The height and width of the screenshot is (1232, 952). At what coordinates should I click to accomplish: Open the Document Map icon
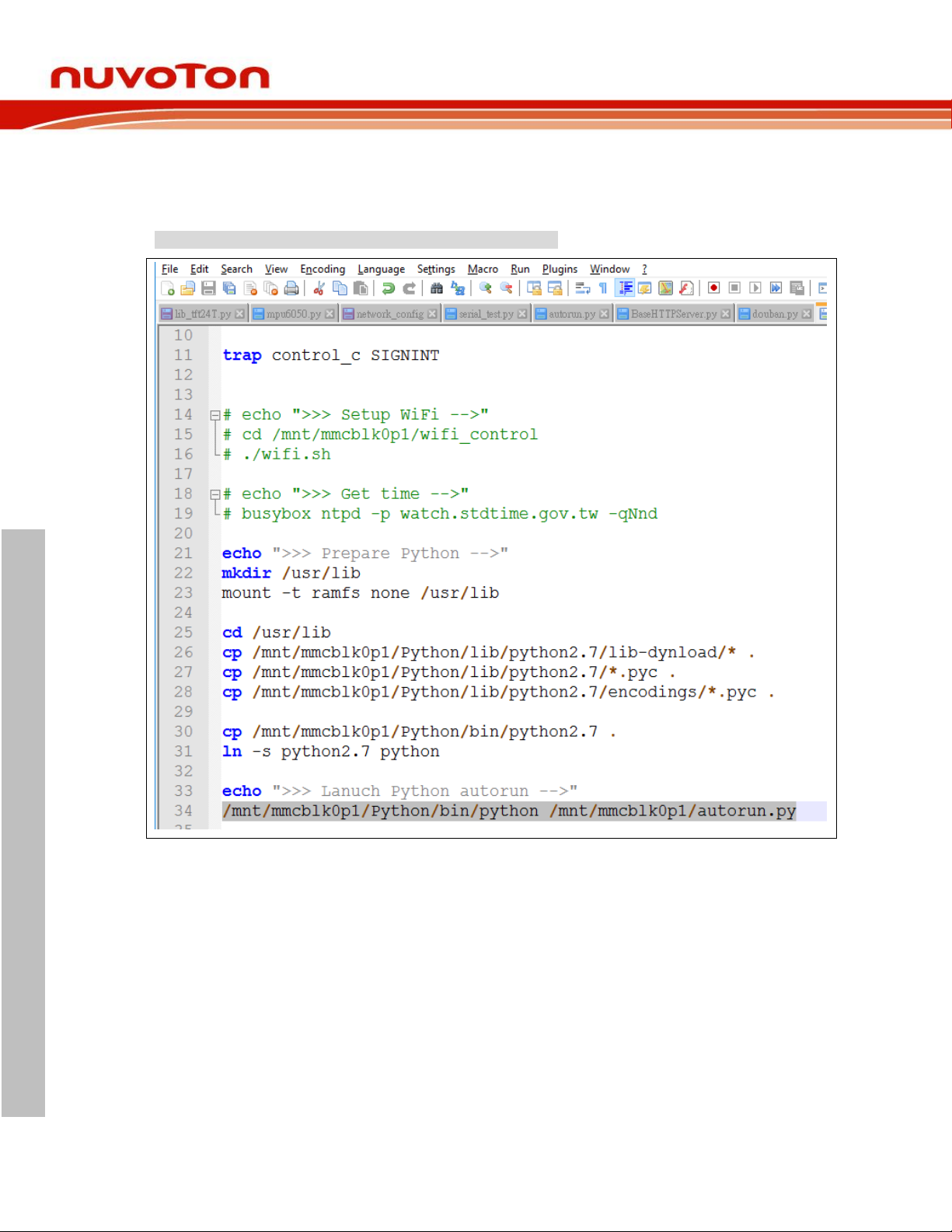tap(666, 288)
